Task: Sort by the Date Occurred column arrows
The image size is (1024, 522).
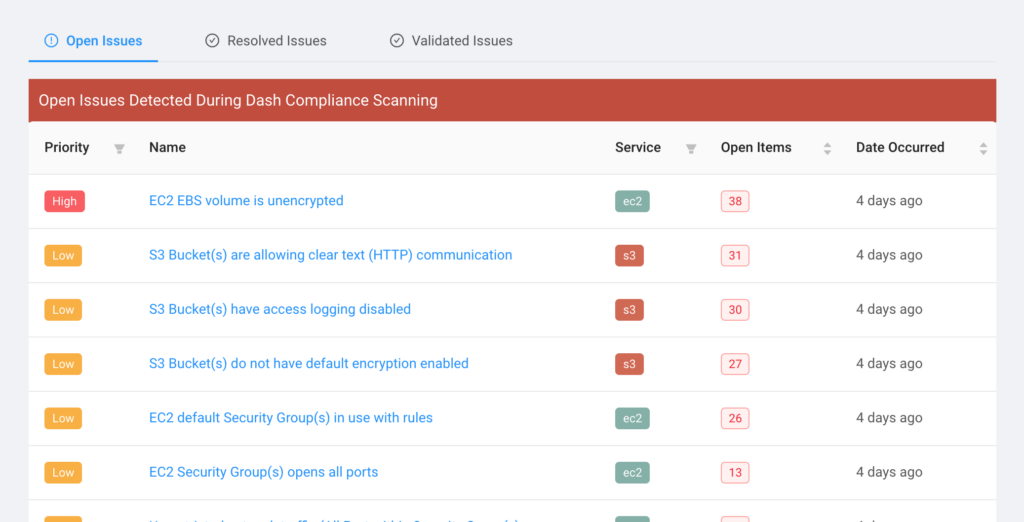Action: pyautogui.click(x=983, y=148)
